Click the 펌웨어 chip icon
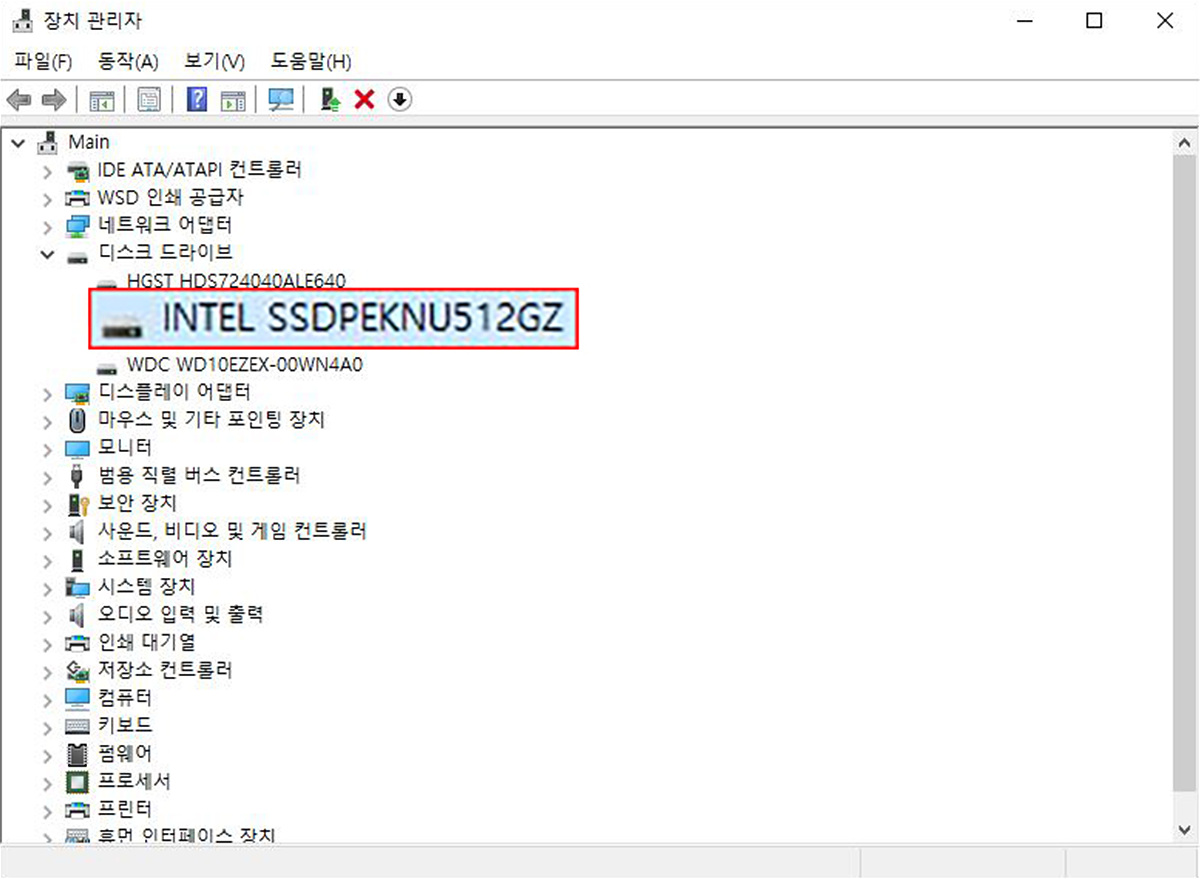 77,753
